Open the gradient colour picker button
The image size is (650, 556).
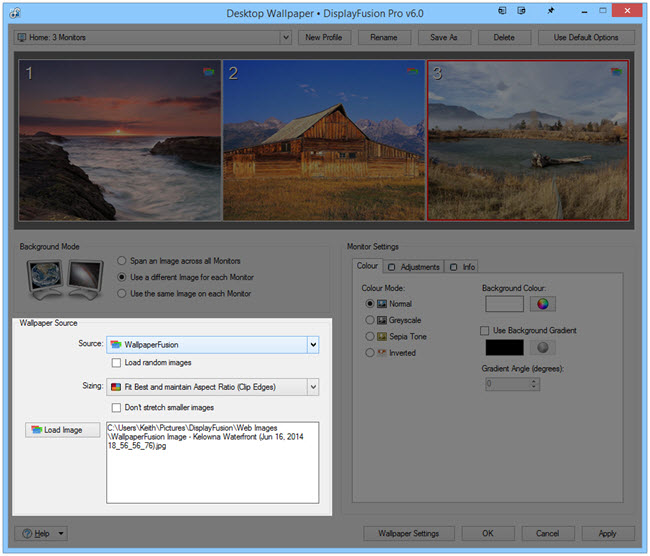[543, 347]
